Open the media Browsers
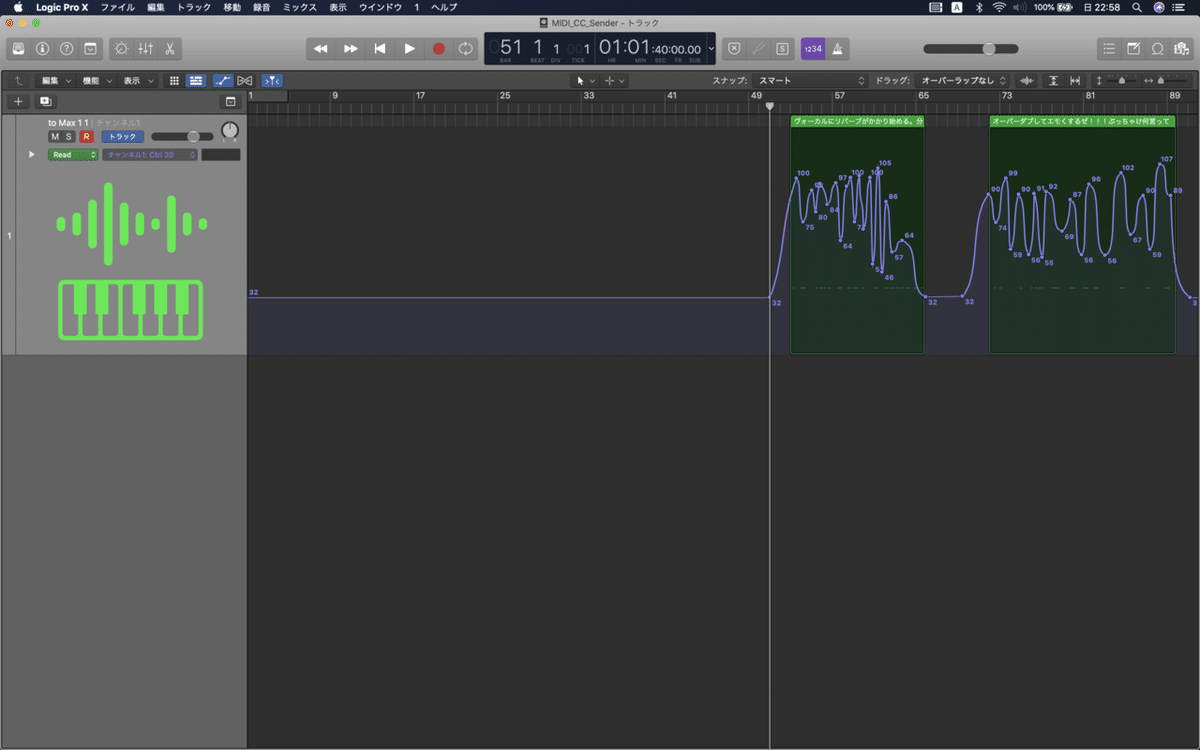Viewport: 1200px width, 750px height. 1181,48
